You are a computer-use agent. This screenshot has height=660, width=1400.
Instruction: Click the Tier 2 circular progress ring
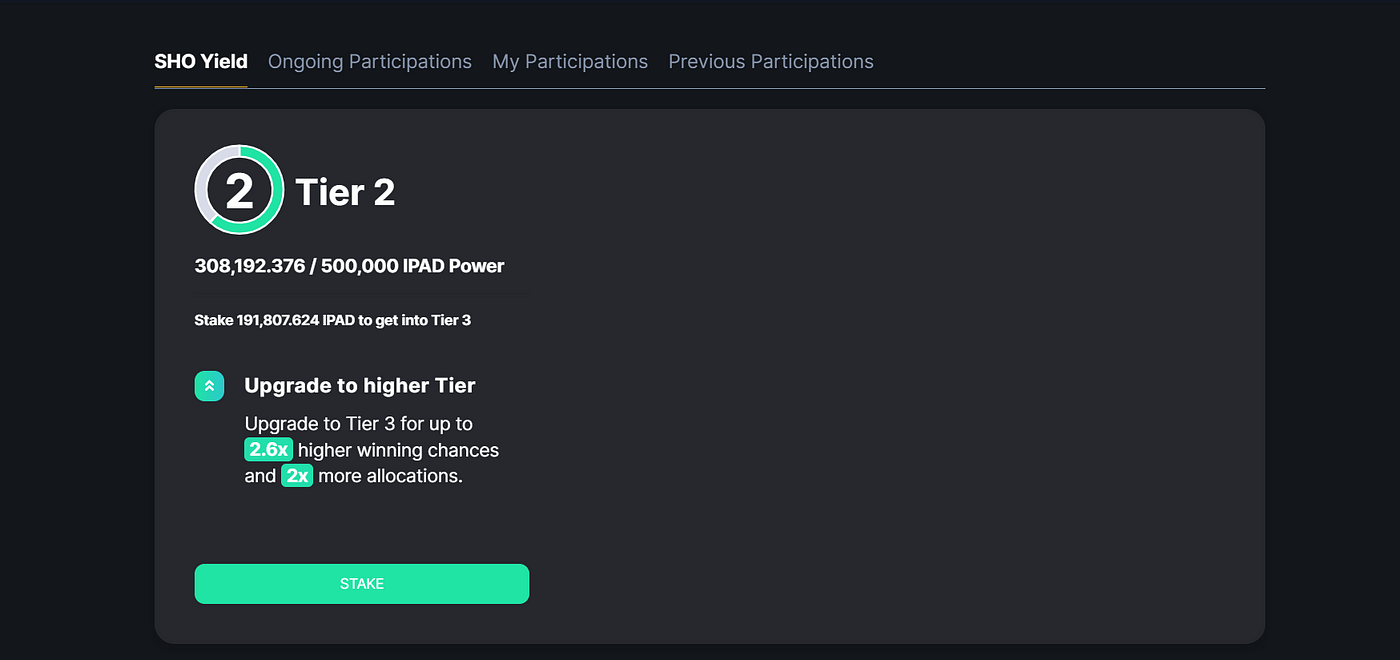click(239, 190)
